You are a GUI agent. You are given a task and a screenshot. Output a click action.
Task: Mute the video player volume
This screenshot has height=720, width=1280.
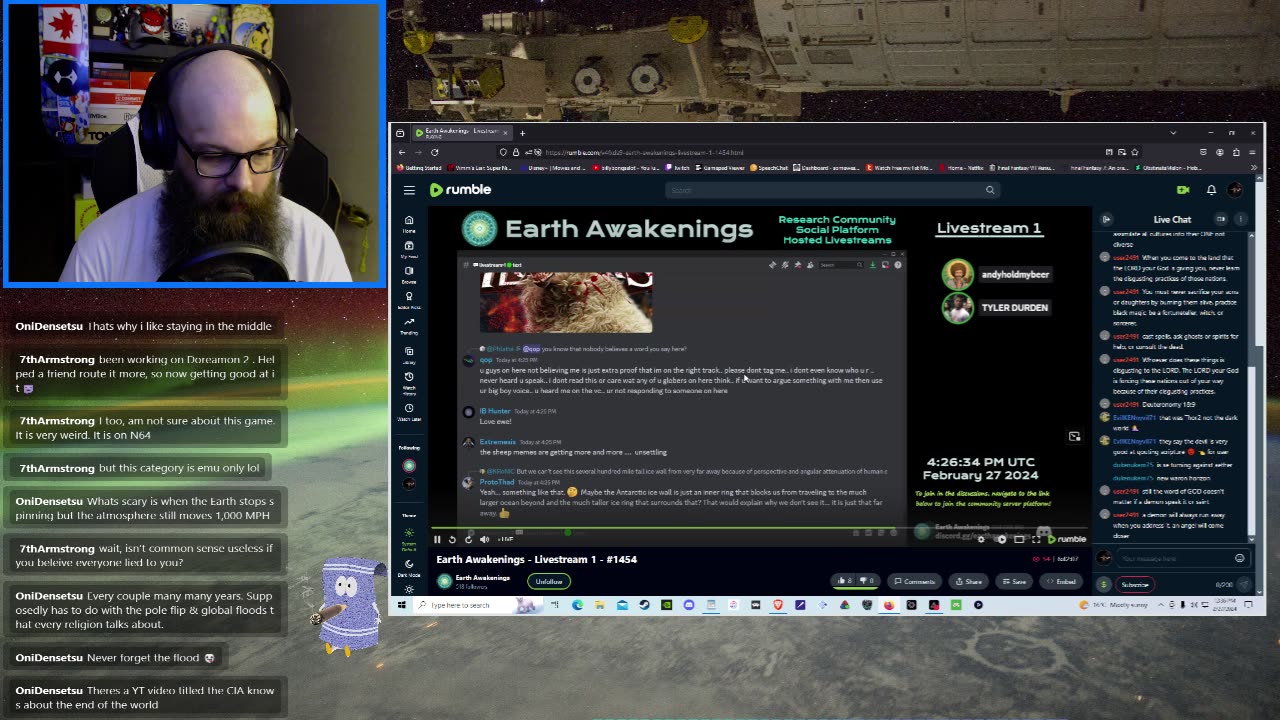[x=484, y=539]
